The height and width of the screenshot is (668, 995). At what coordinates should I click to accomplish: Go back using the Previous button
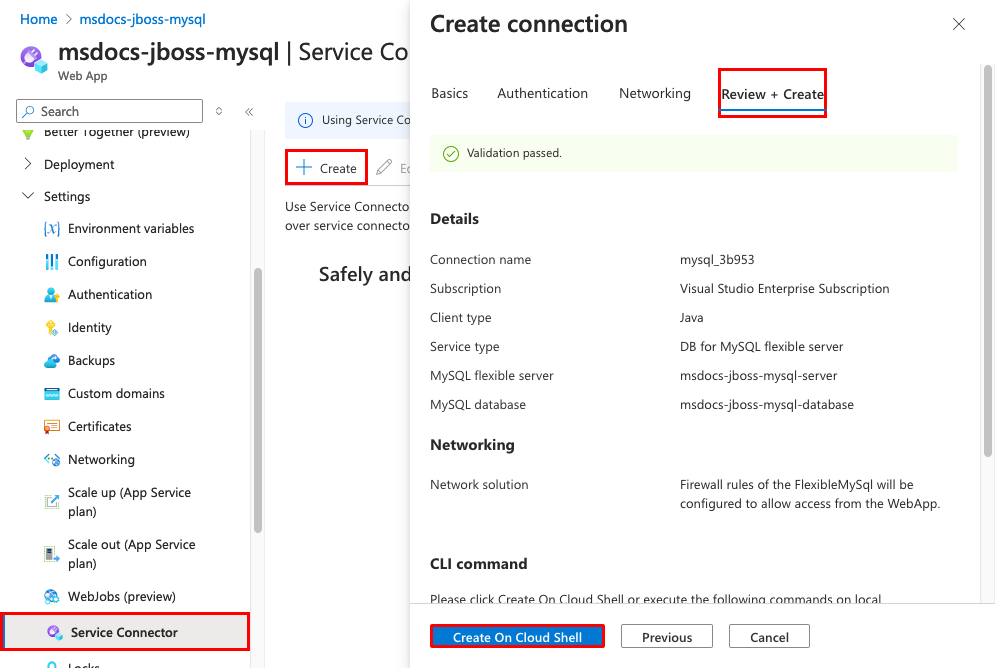click(x=666, y=636)
